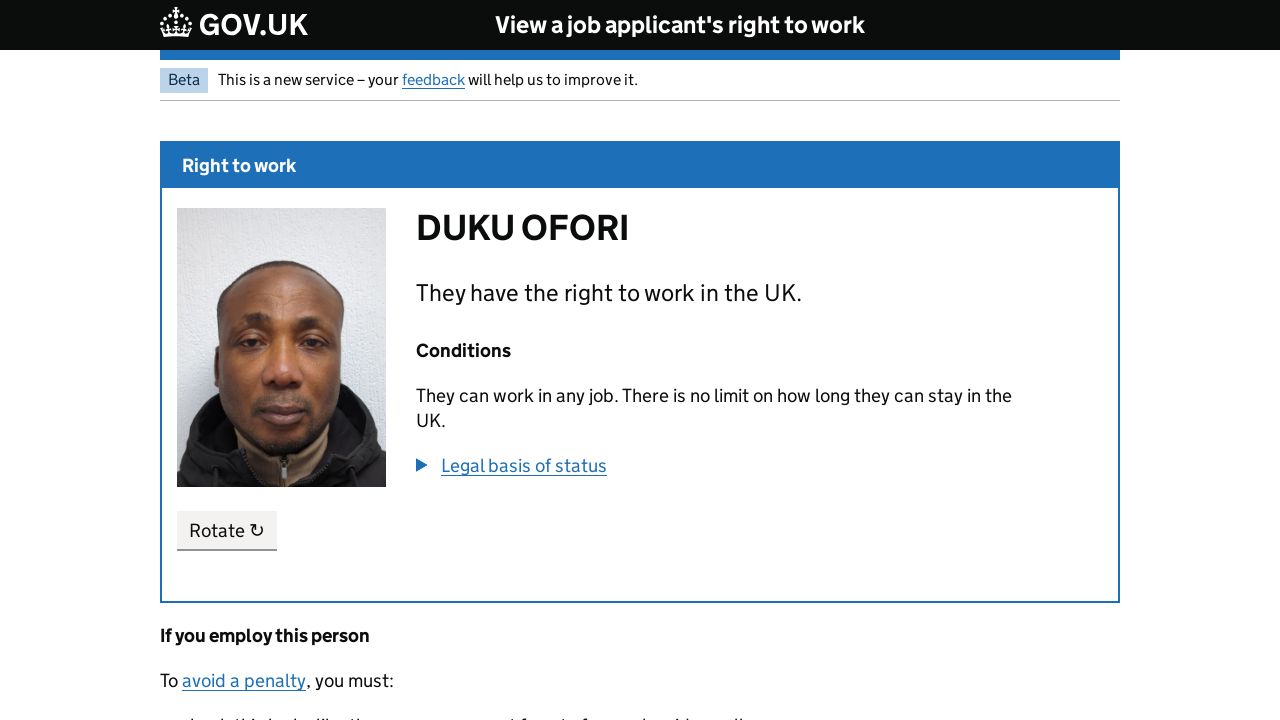
Task: Click the 'you must:' text after the penalty link
Action: coord(354,681)
